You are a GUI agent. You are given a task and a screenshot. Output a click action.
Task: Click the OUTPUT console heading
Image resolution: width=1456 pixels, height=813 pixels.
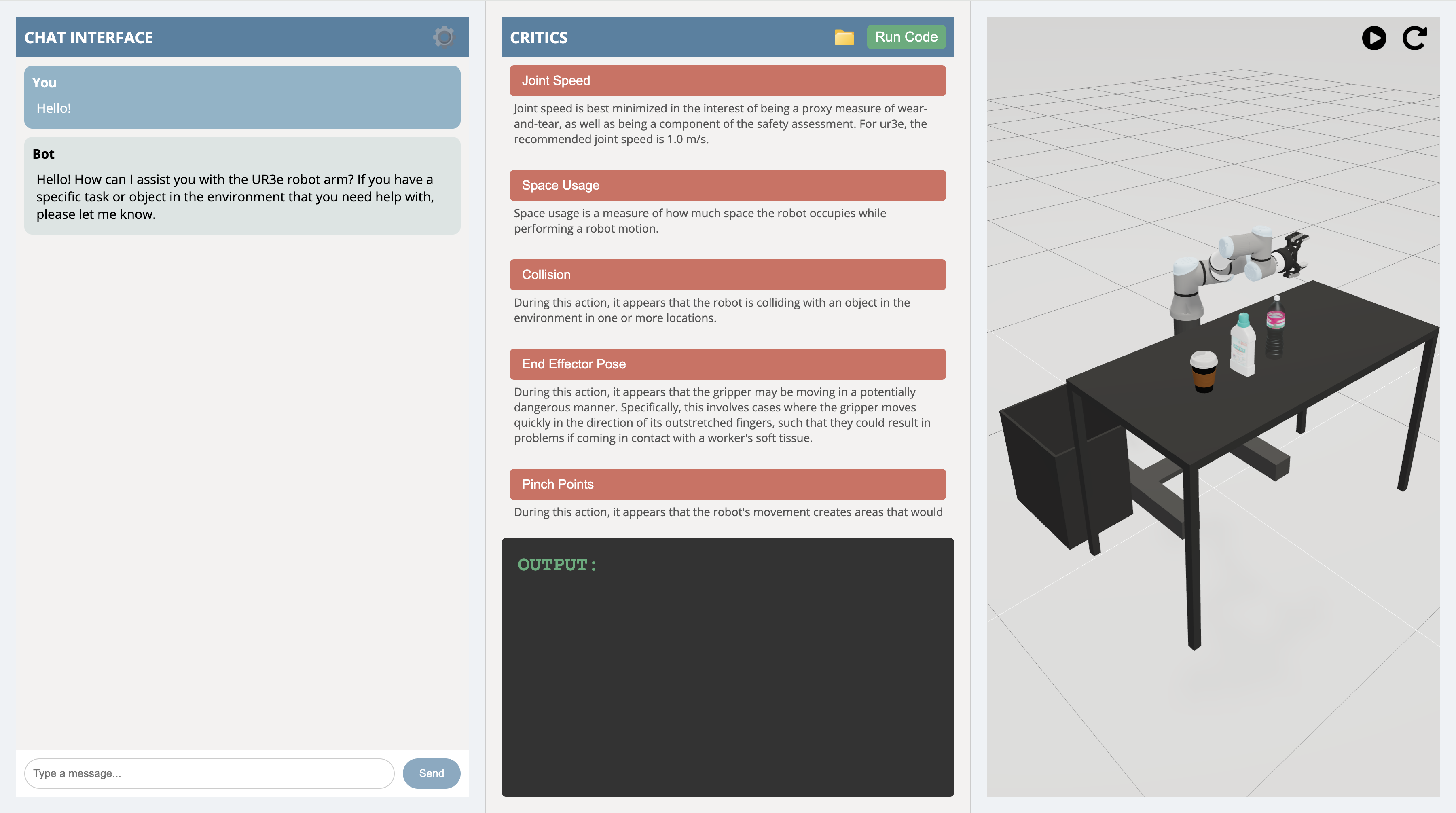557,564
